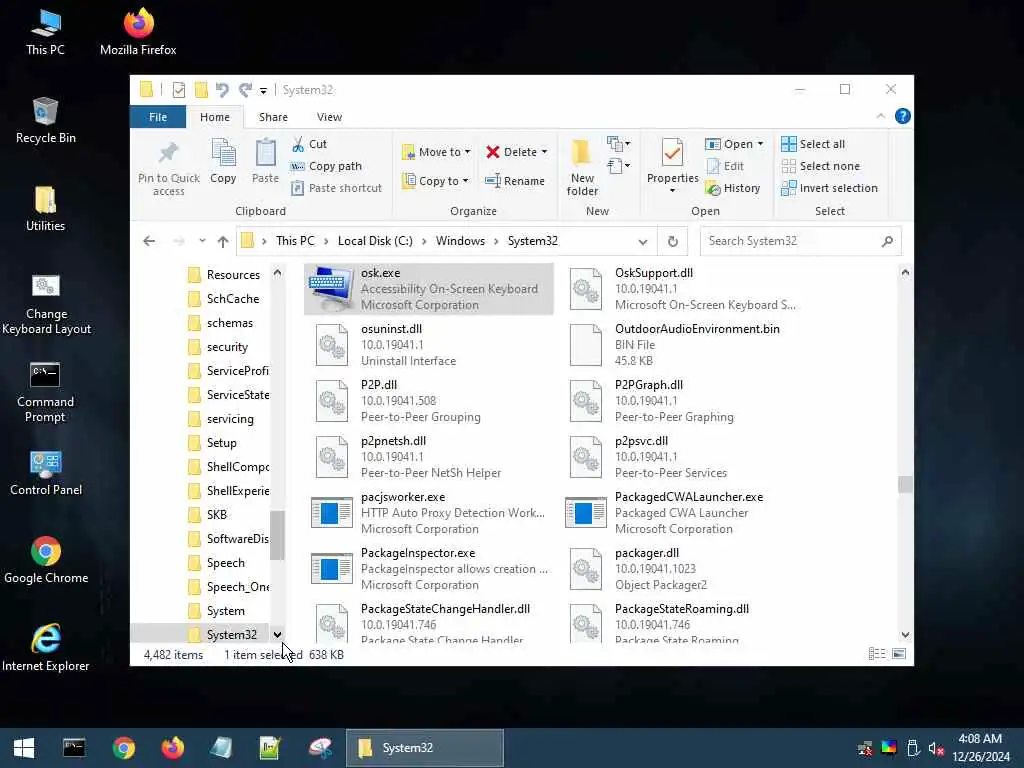This screenshot has height=768, width=1024.
Task: Create a New folder
Action: (582, 167)
